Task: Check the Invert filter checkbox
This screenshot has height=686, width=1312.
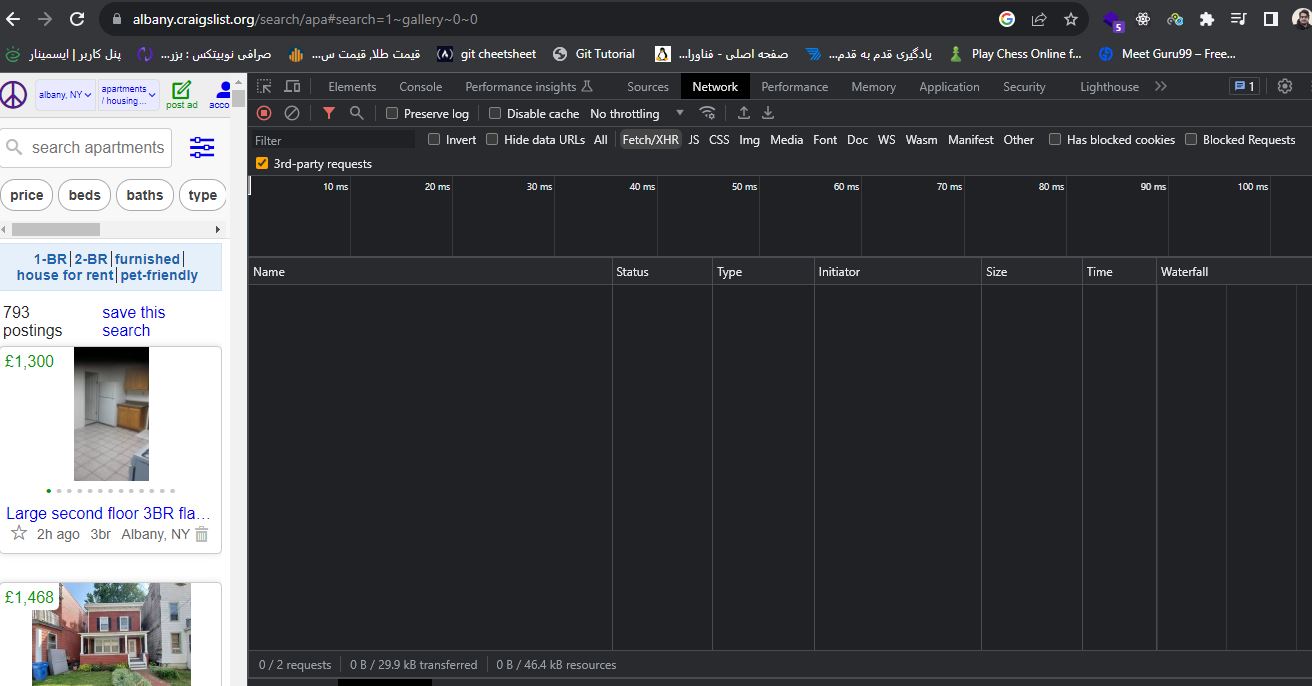Action: point(434,139)
